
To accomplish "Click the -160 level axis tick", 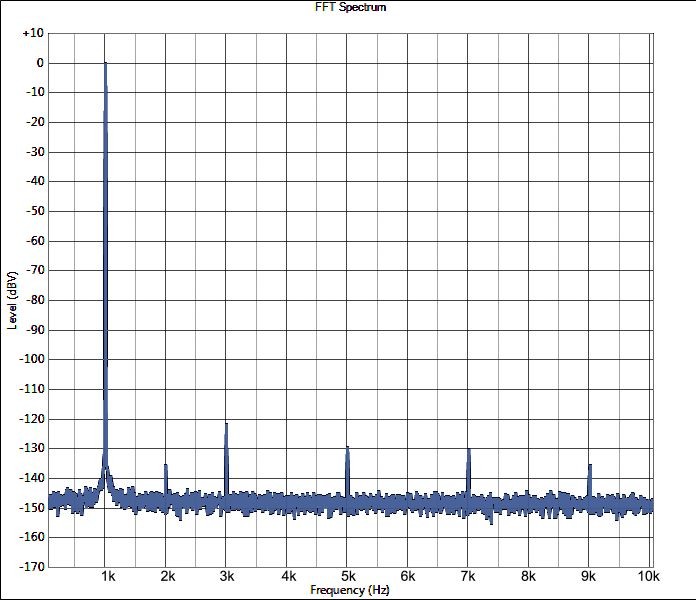I will [x=32, y=537].
